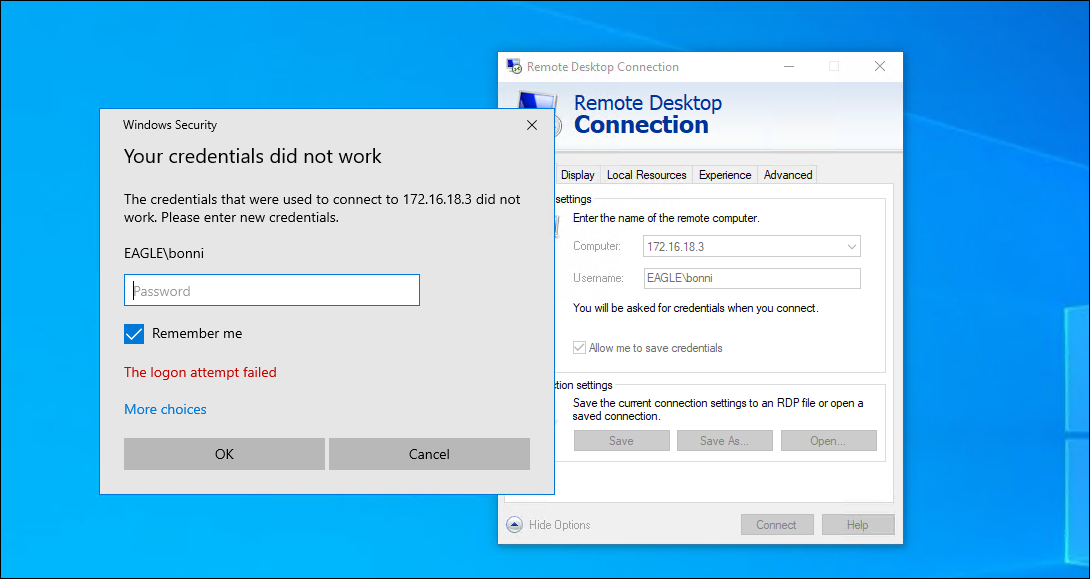This screenshot has width=1090, height=579.
Task: Switch to the Display tab
Action: 578,175
